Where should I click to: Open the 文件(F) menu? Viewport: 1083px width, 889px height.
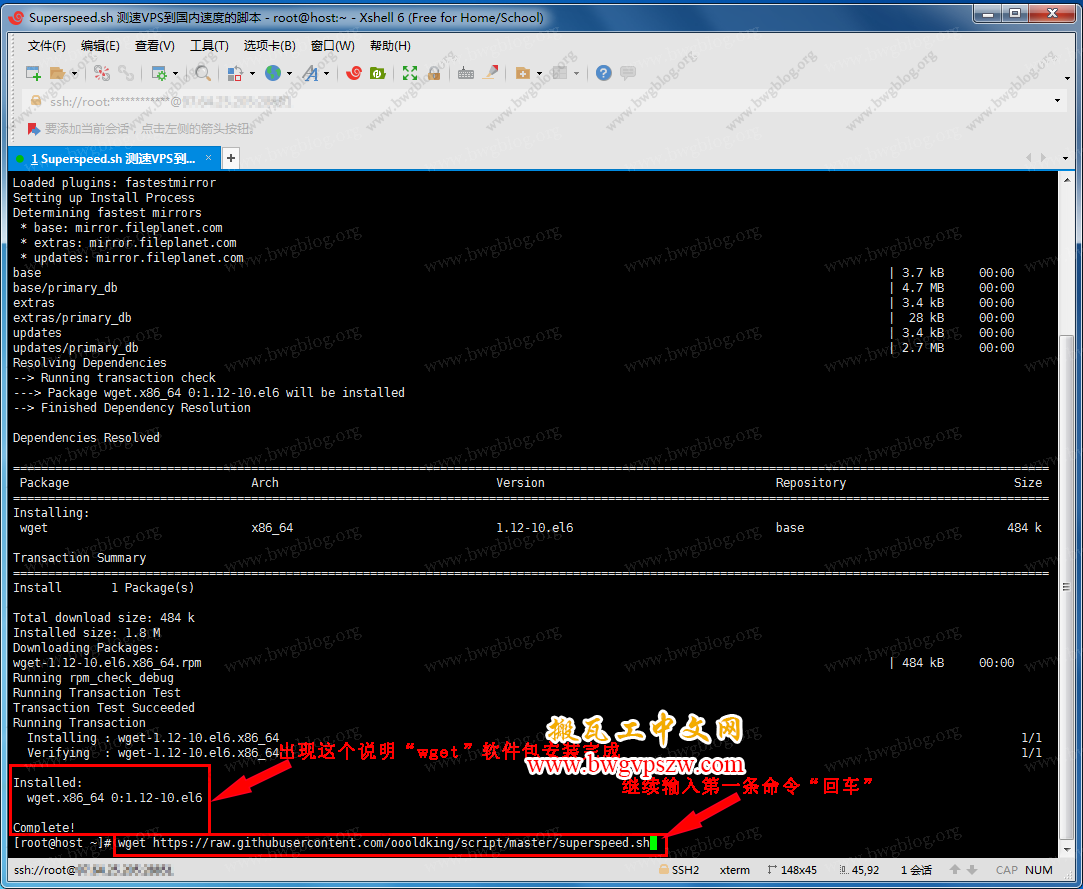(x=46, y=46)
